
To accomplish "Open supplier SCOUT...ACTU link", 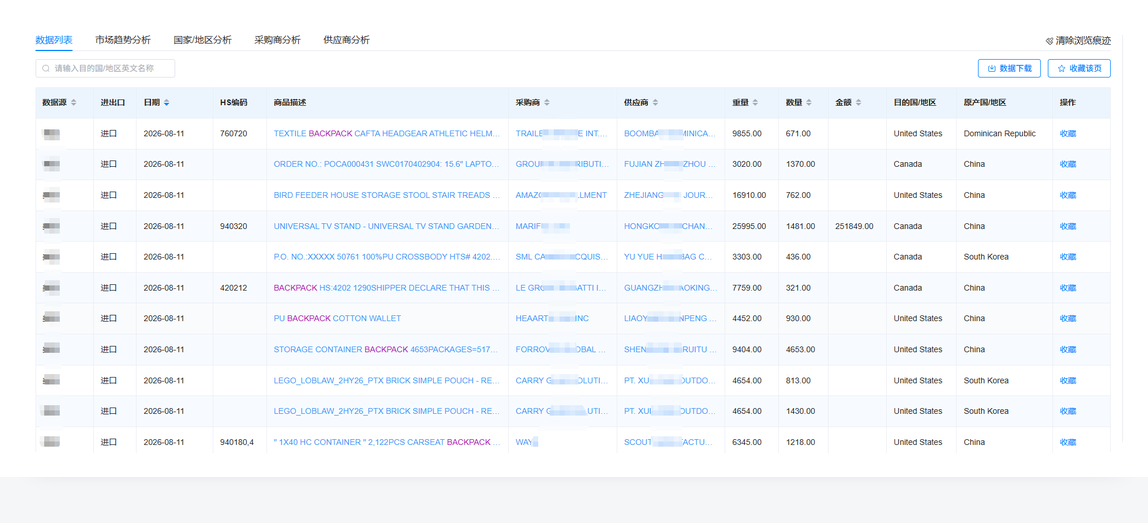I will click(x=670, y=442).
